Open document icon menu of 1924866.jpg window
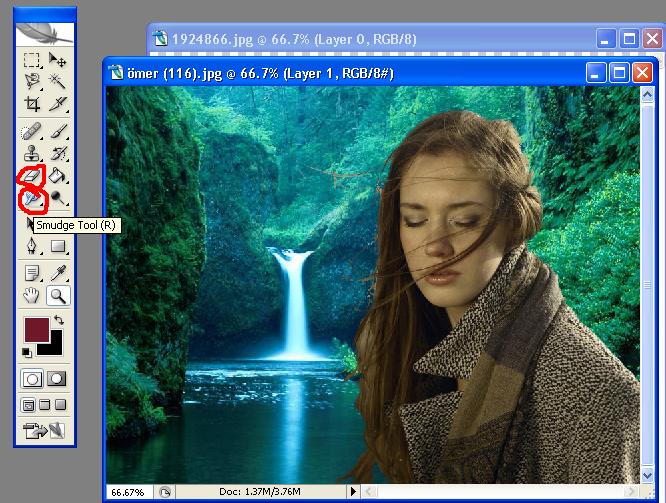666x503 pixels. pos(160,38)
